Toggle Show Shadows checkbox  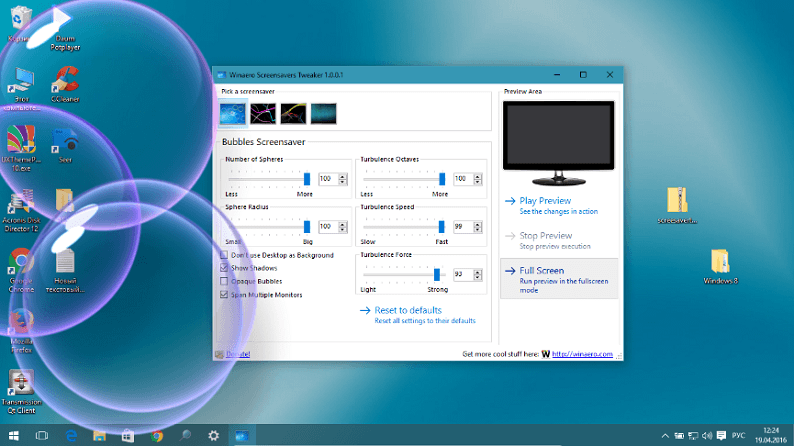click(224, 268)
